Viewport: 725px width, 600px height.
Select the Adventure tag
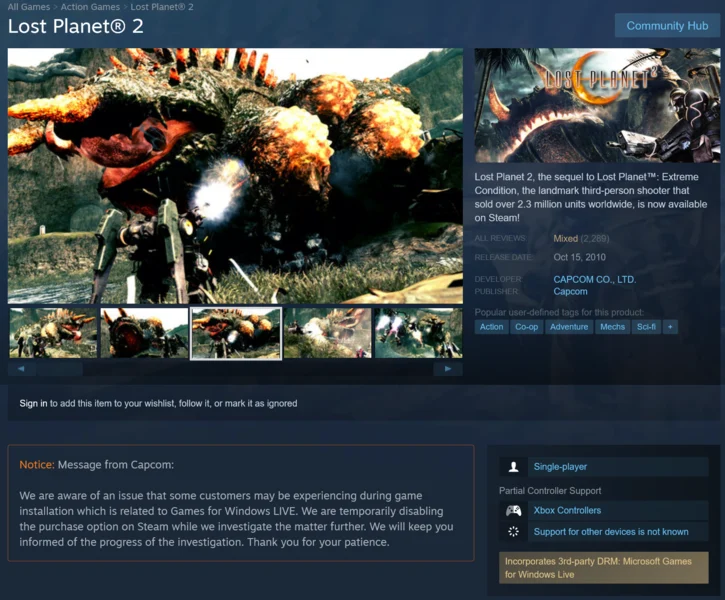[x=569, y=327]
